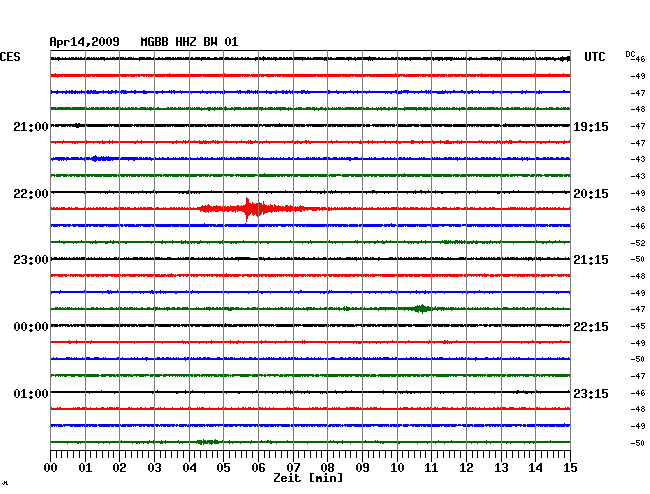Click the 00:00 local time label
The width and height of the screenshot is (650, 494).
[31, 327]
